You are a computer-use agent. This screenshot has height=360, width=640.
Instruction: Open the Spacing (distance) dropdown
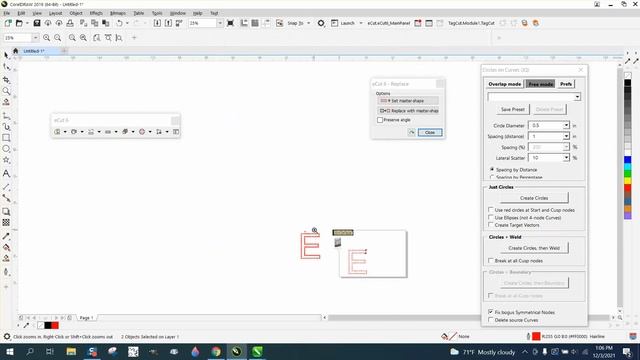[566, 136]
